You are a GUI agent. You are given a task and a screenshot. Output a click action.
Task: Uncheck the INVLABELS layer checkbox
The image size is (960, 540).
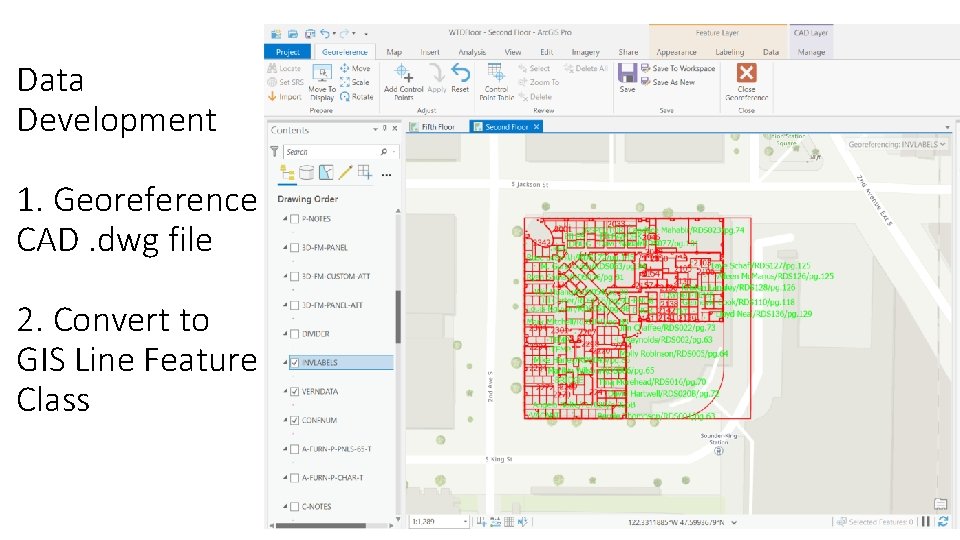(294, 362)
